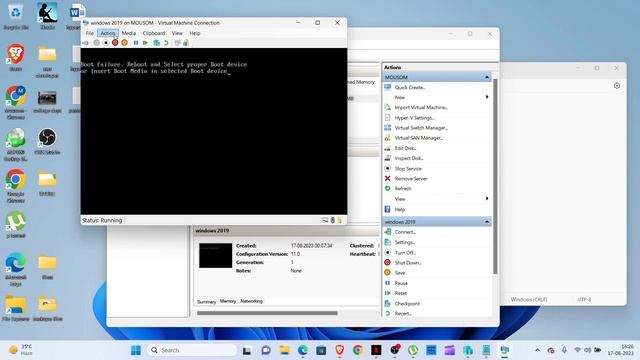This screenshot has width=640, height=360.
Task: Click the Turn Off icon in VM Connection toolbar
Action: pos(106,43)
